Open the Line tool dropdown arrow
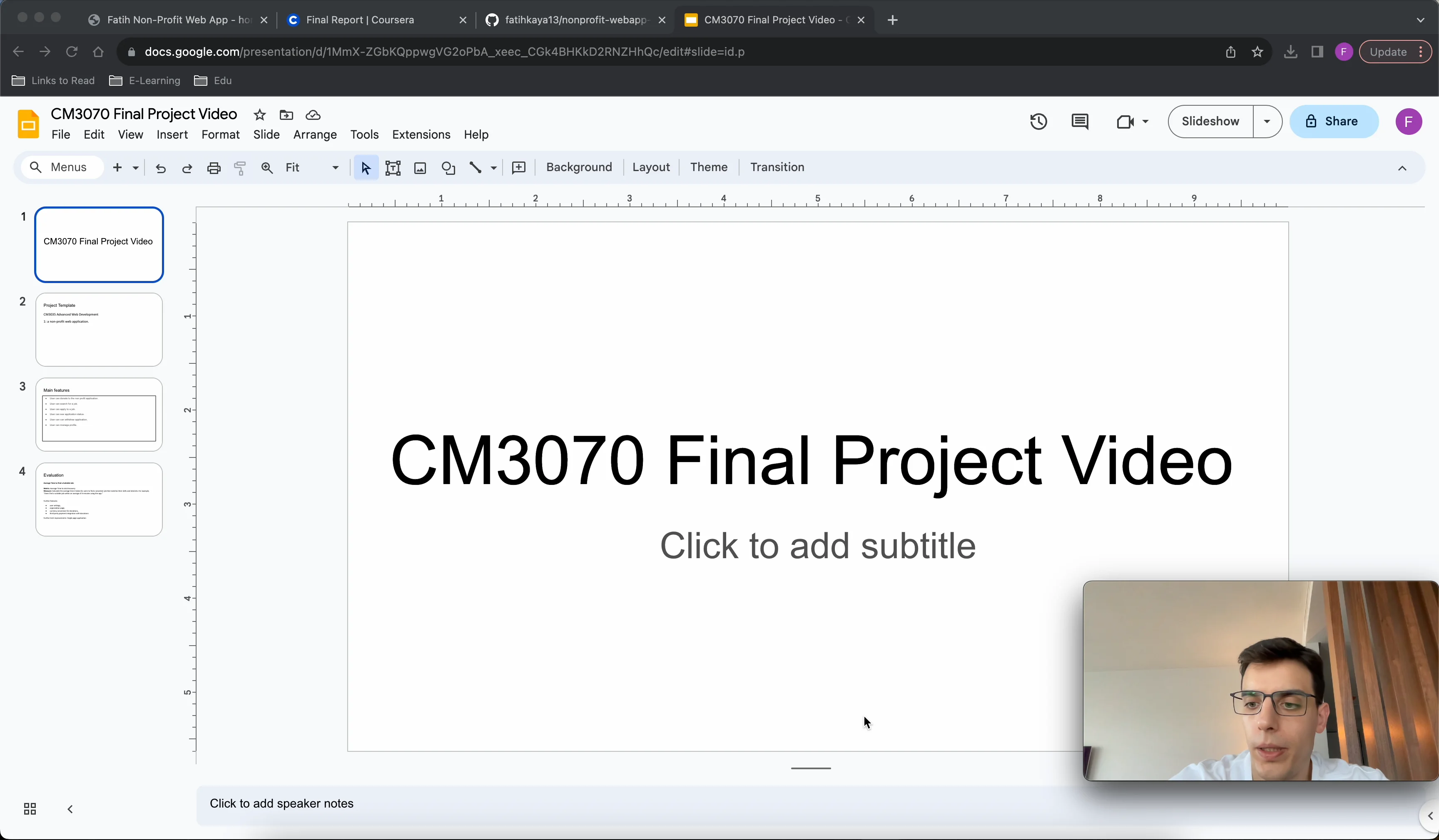The image size is (1439, 840). [493, 167]
